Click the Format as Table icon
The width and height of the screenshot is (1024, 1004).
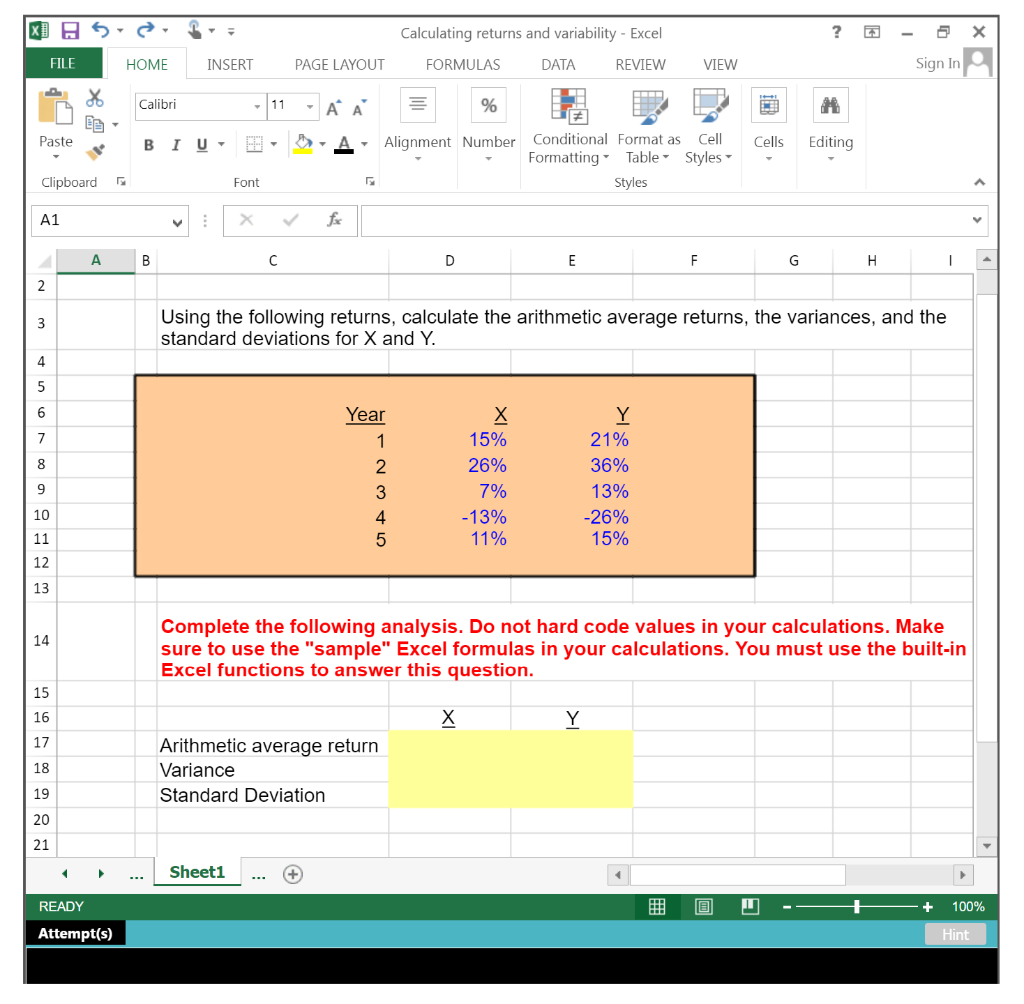coord(649,107)
